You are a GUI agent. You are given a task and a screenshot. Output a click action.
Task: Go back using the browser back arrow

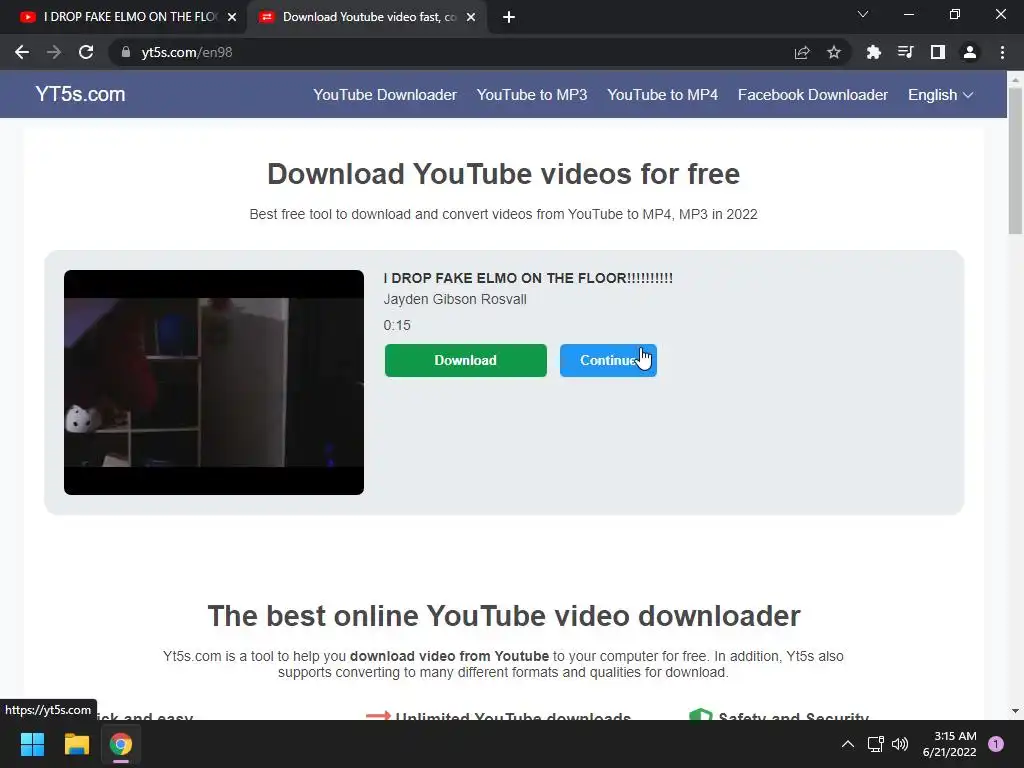click(22, 52)
